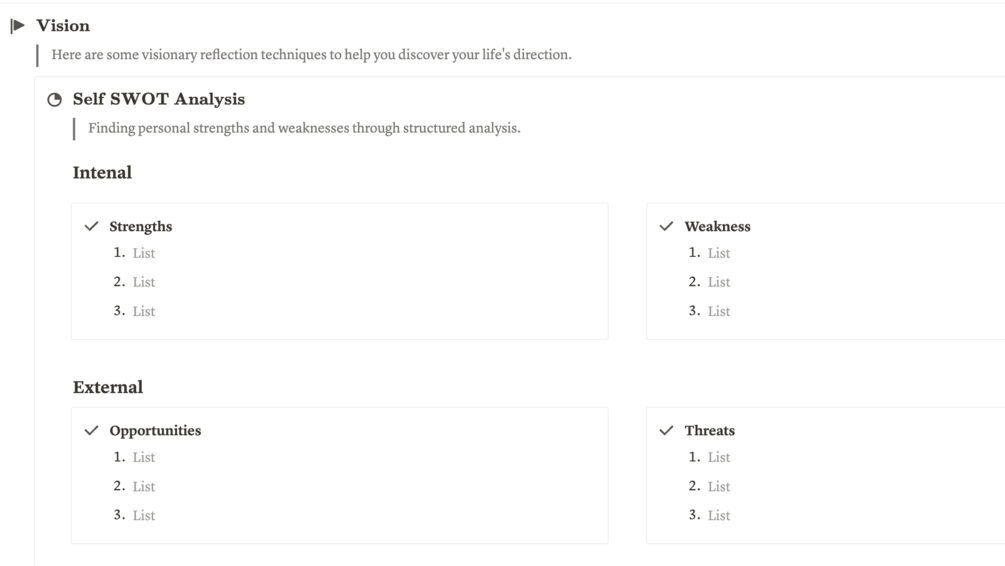
Task: Edit first List item under Strengths
Action: 144,254
